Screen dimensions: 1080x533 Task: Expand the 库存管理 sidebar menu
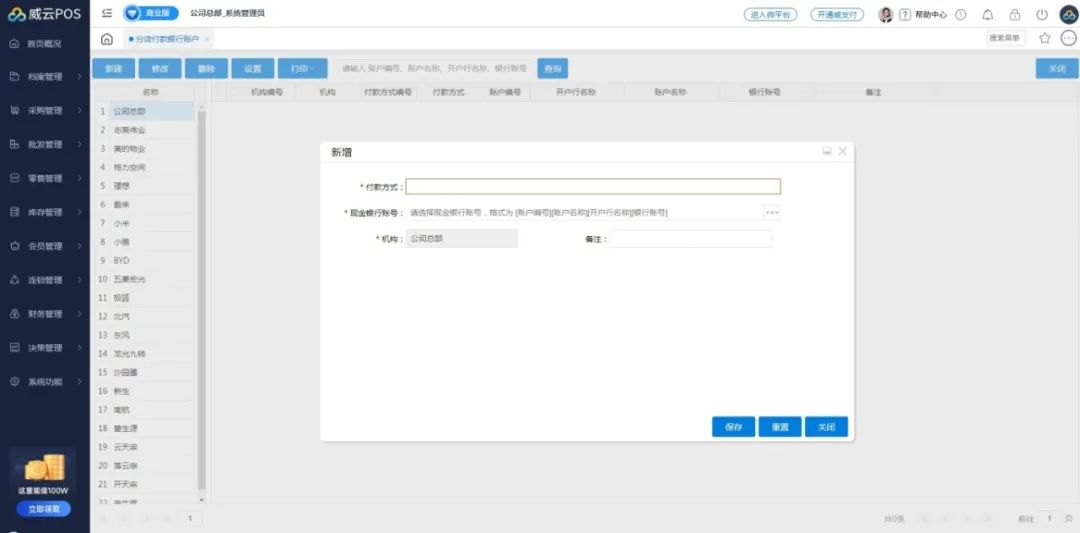coord(45,212)
